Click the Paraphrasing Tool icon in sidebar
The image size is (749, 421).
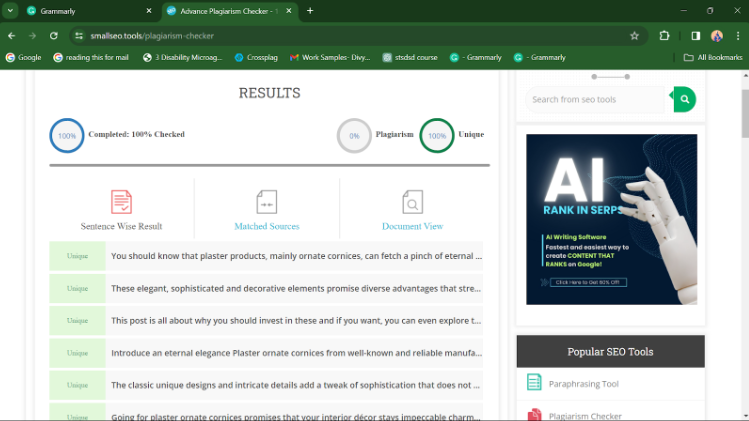534,383
